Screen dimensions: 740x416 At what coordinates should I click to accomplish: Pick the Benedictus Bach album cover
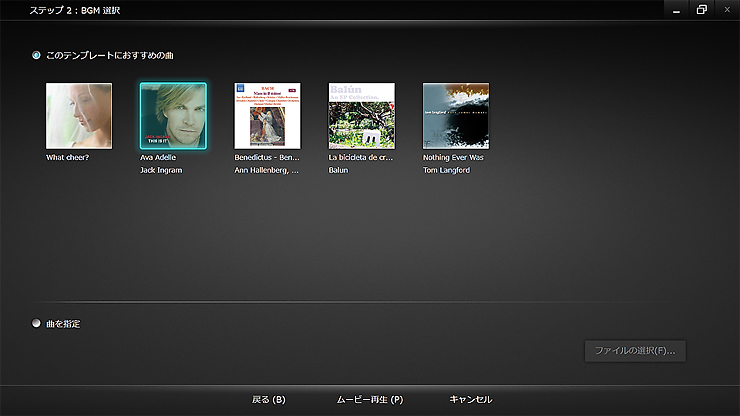click(x=267, y=116)
